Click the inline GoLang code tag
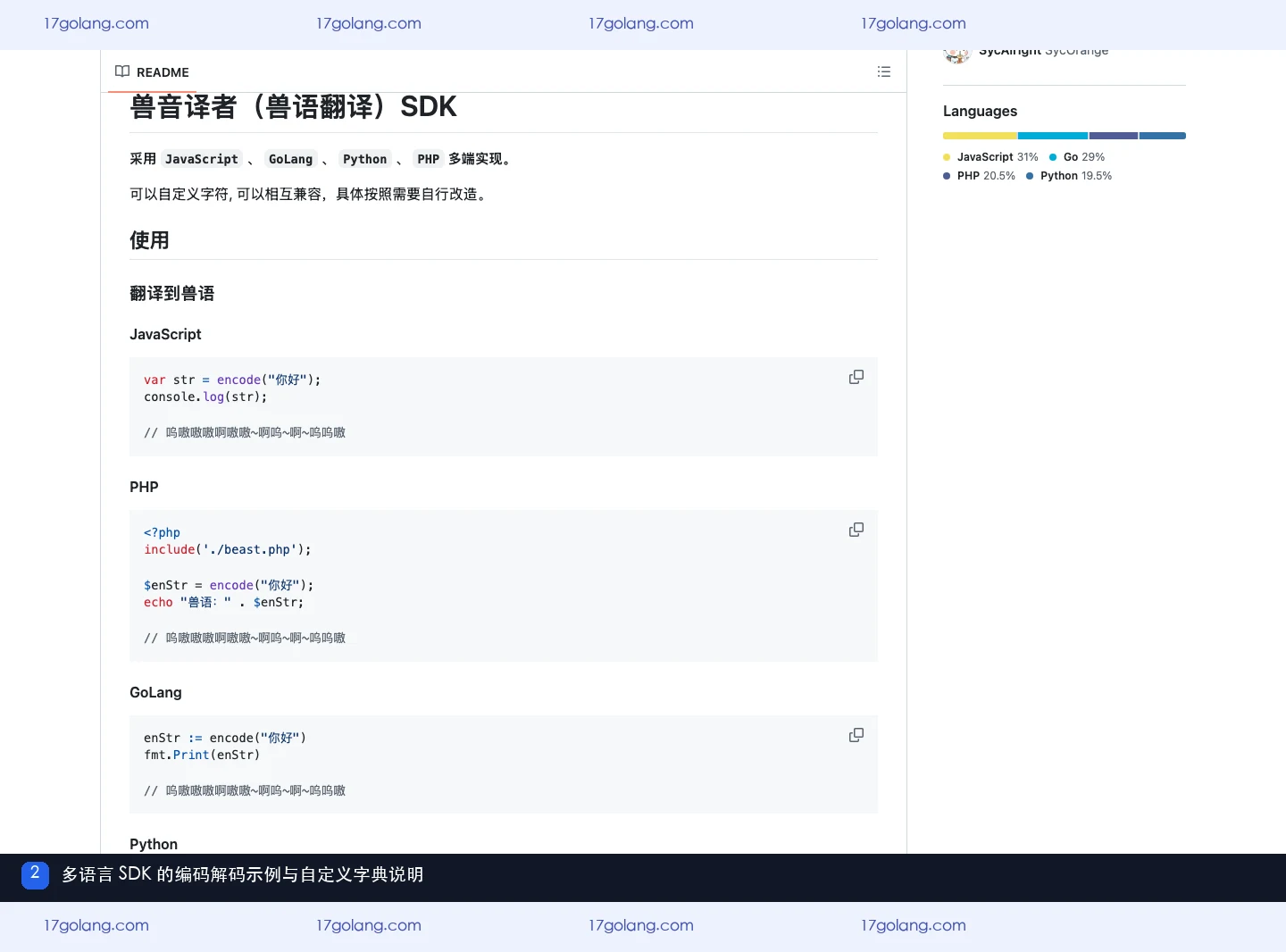 click(x=291, y=159)
